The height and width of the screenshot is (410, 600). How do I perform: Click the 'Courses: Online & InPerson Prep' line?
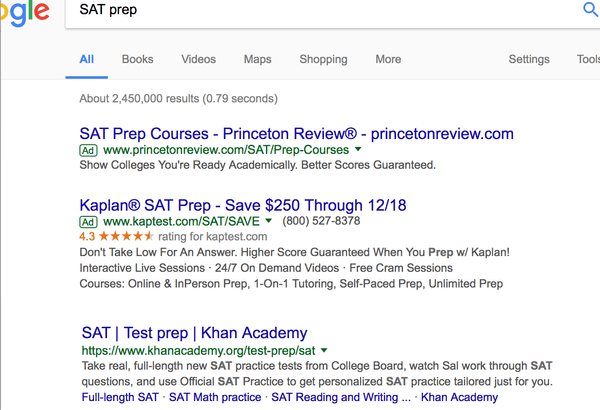291,284
